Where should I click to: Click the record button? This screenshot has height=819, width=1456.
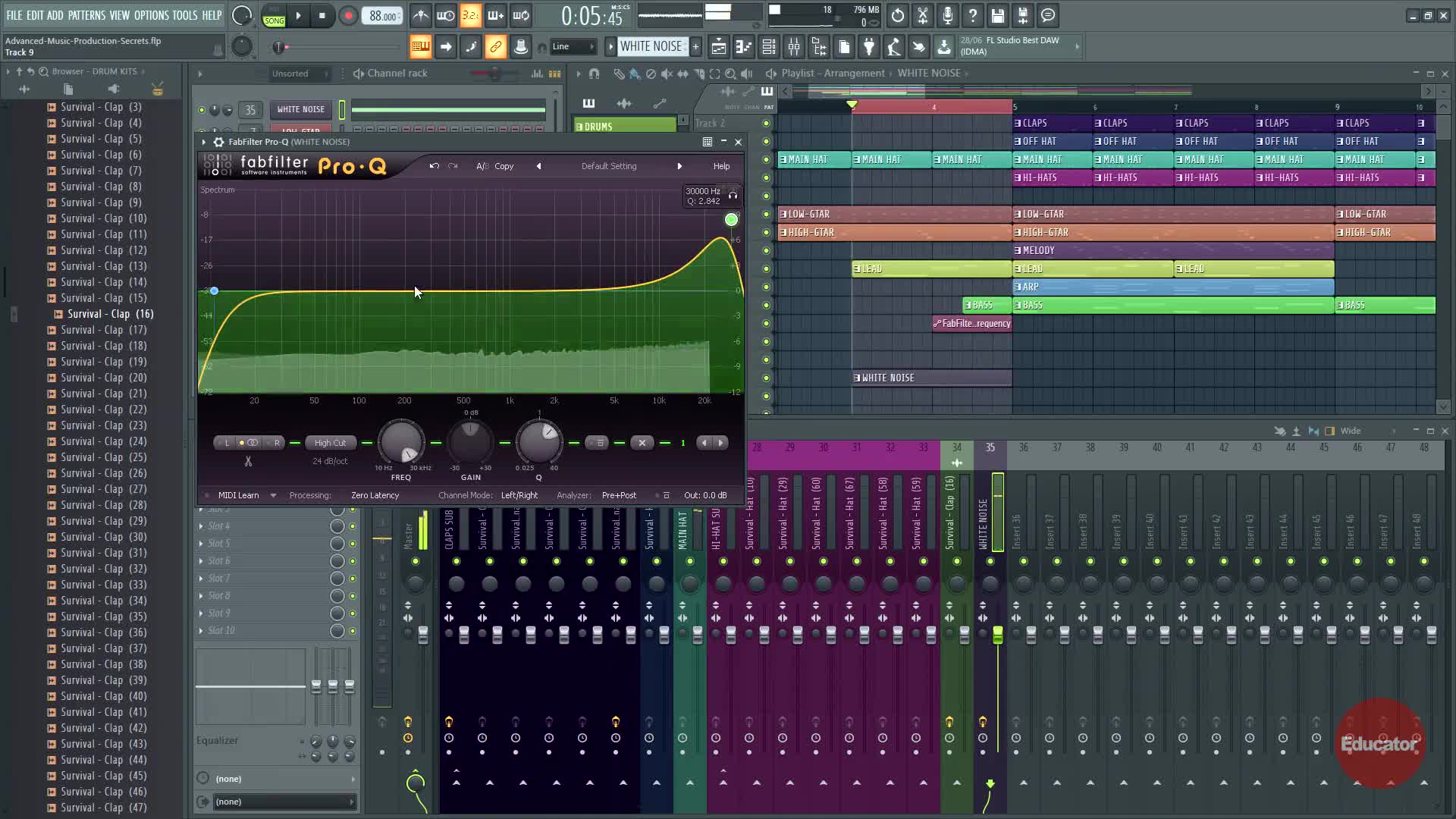[x=348, y=16]
